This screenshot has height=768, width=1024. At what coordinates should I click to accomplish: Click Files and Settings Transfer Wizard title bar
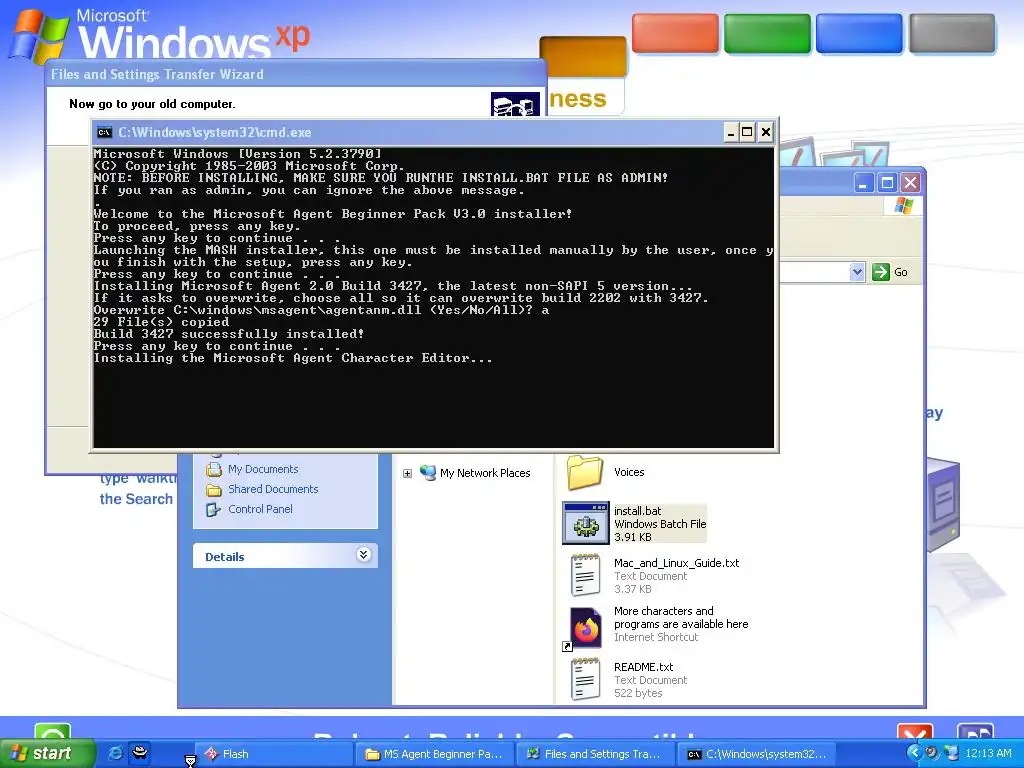point(296,74)
